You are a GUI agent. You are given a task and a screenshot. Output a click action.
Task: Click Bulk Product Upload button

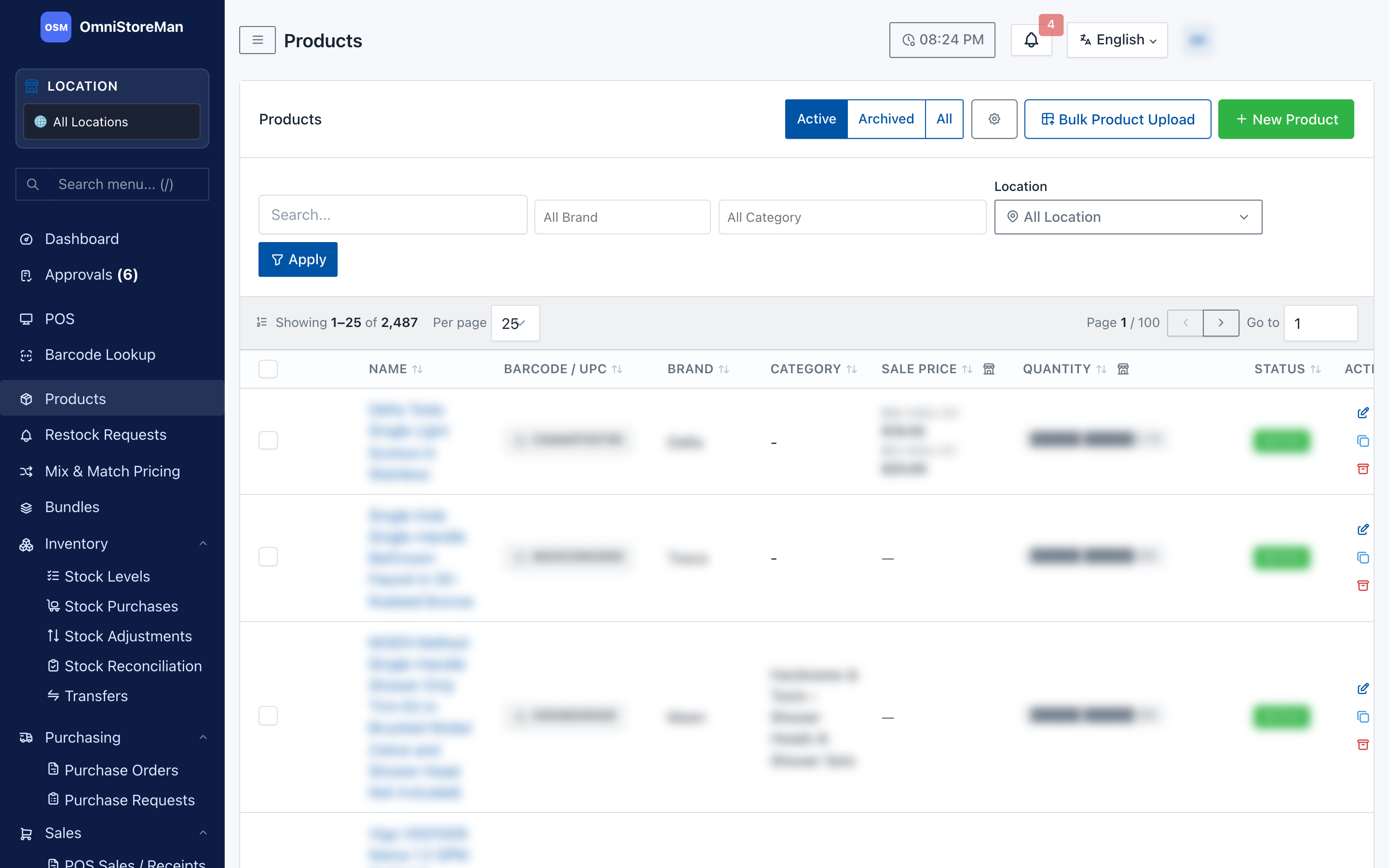pos(1117,119)
